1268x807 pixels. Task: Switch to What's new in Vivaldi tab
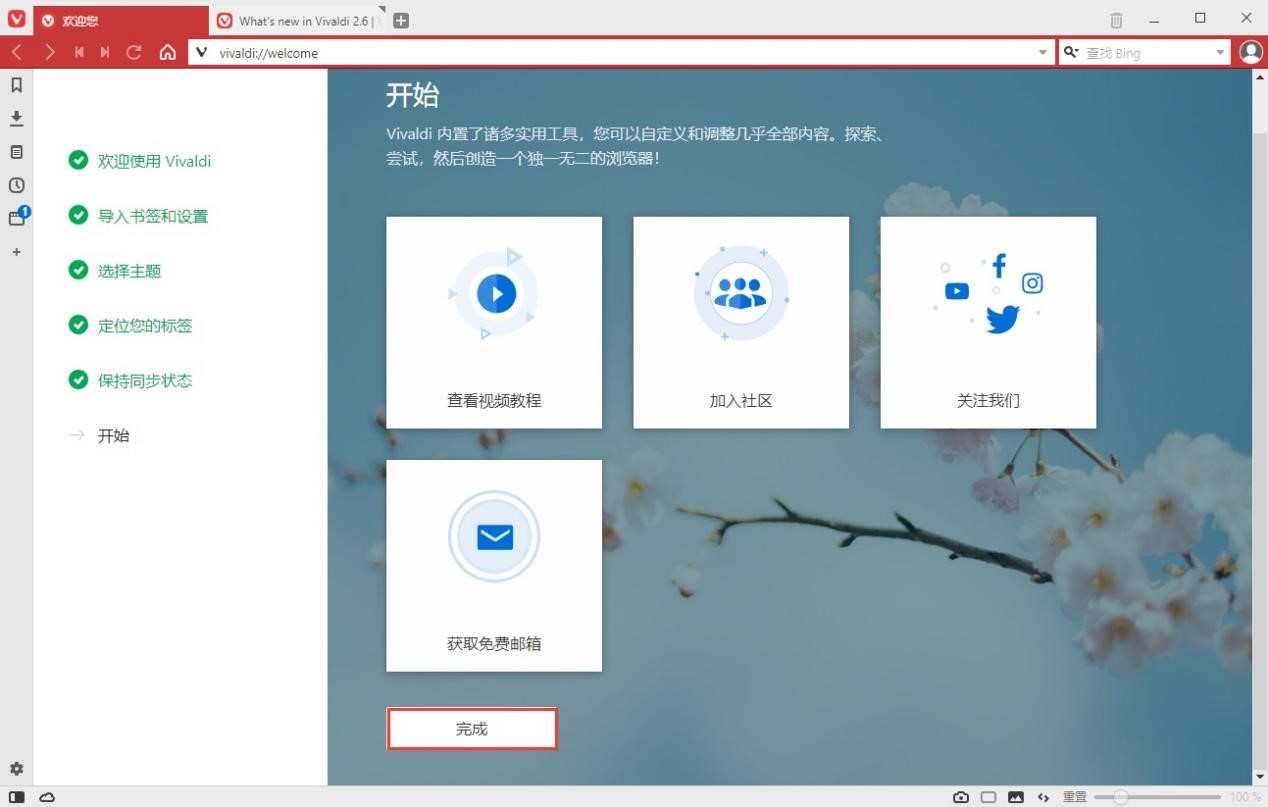(x=297, y=21)
